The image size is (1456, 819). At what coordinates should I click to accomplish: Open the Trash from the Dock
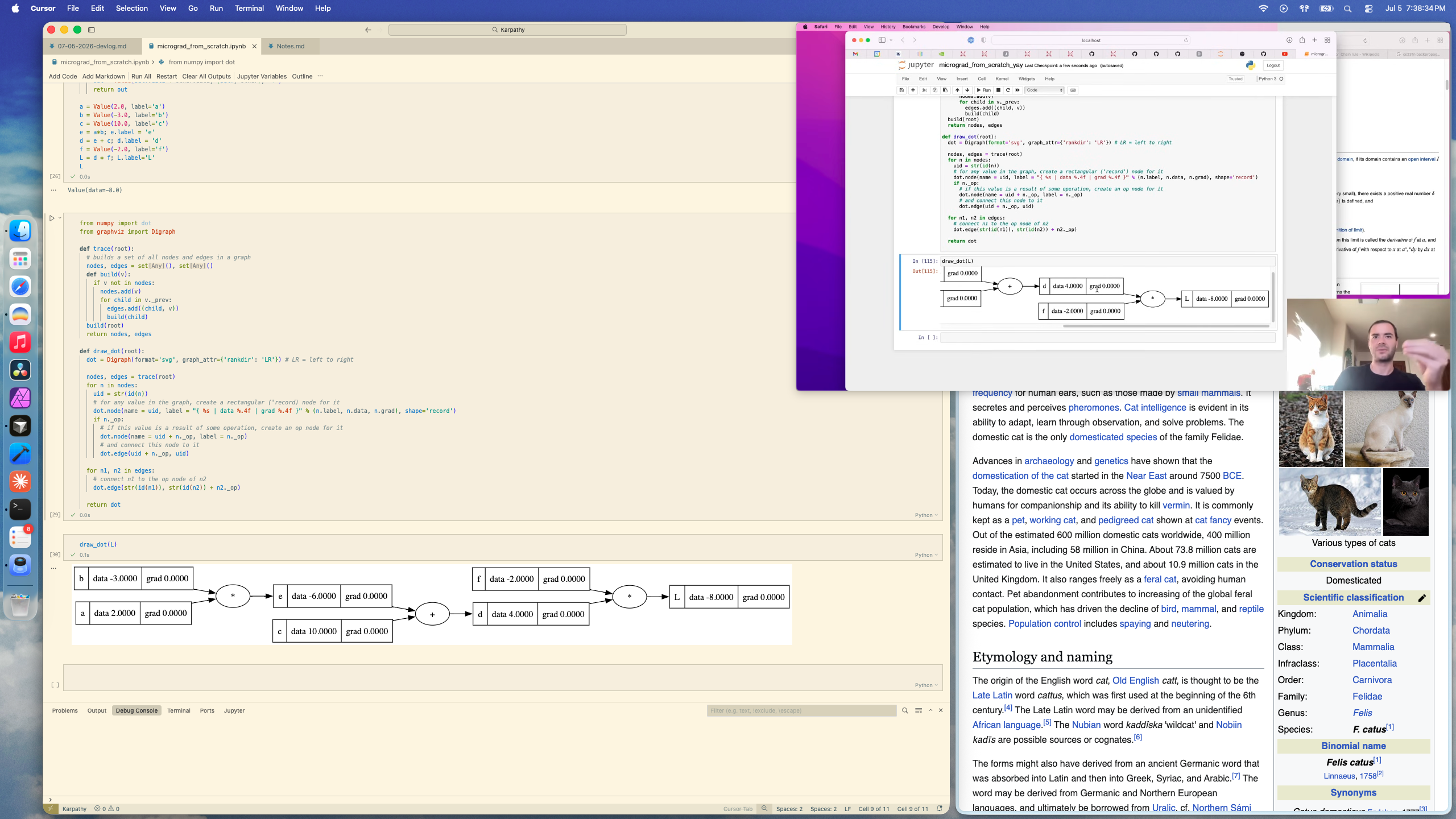pyautogui.click(x=20, y=605)
